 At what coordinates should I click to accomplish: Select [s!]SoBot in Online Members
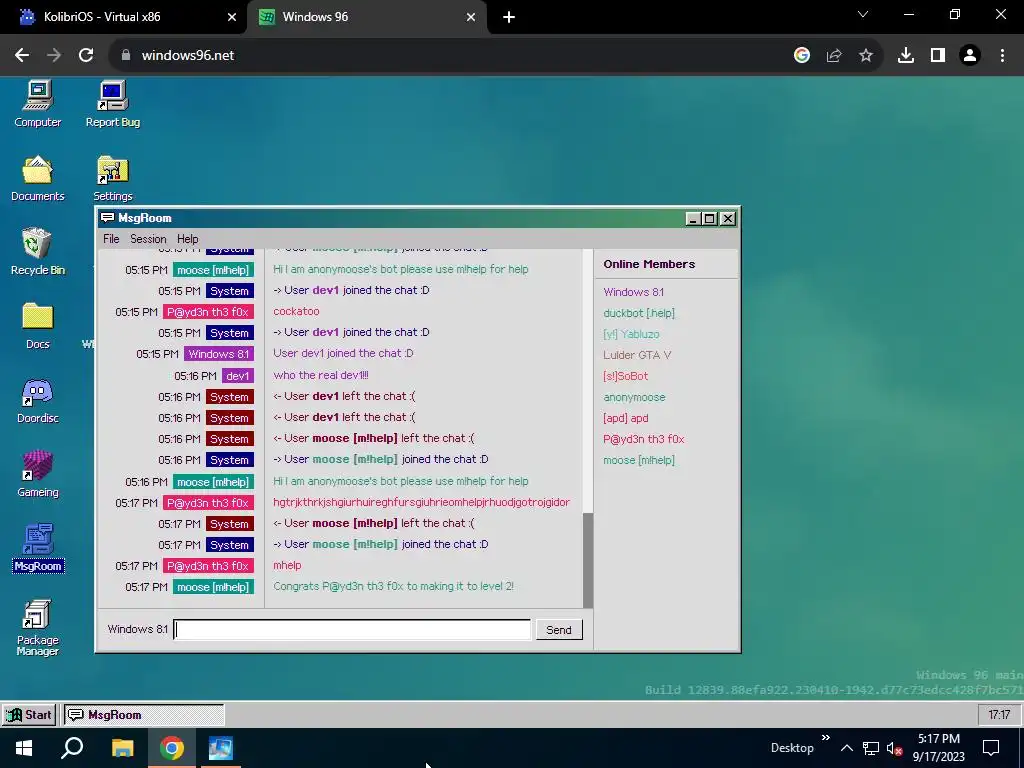[626, 376]
